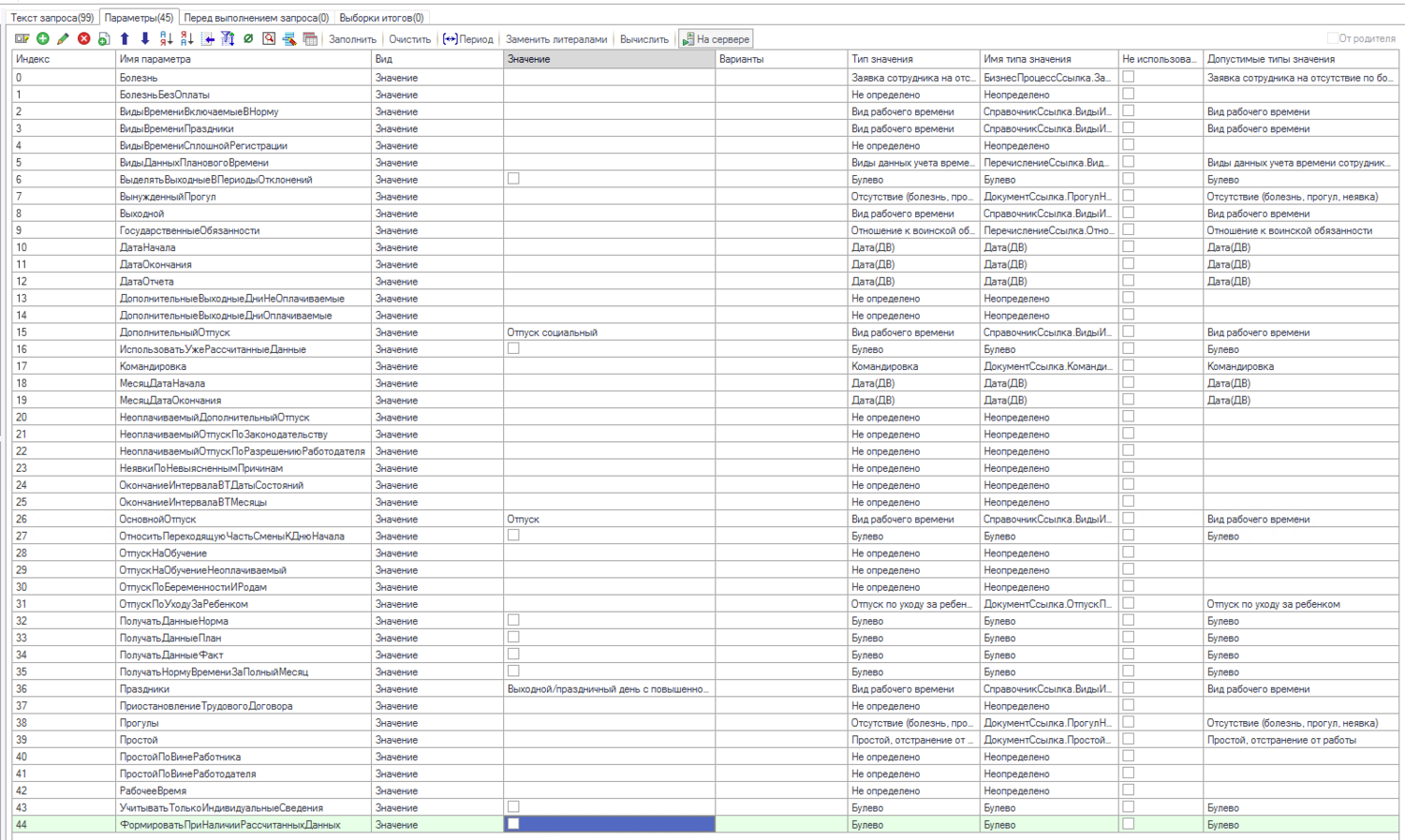Click the Copy row icon with green plus

(104, 38)
